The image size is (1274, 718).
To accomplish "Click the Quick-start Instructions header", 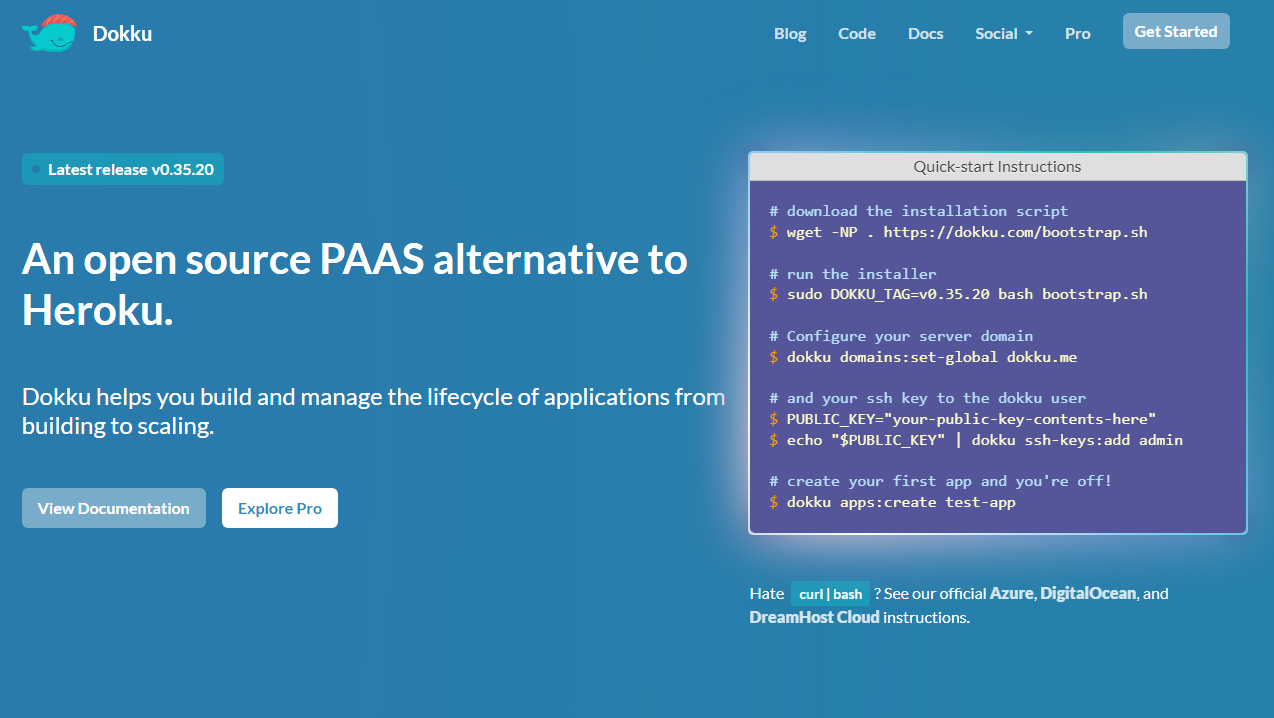I will [997, 166].
